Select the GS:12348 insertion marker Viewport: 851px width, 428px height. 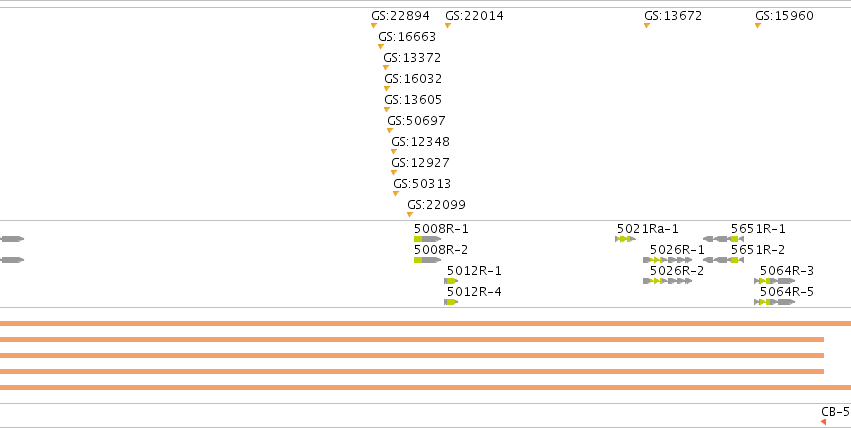pyautogui.click(x=394, y=152)
